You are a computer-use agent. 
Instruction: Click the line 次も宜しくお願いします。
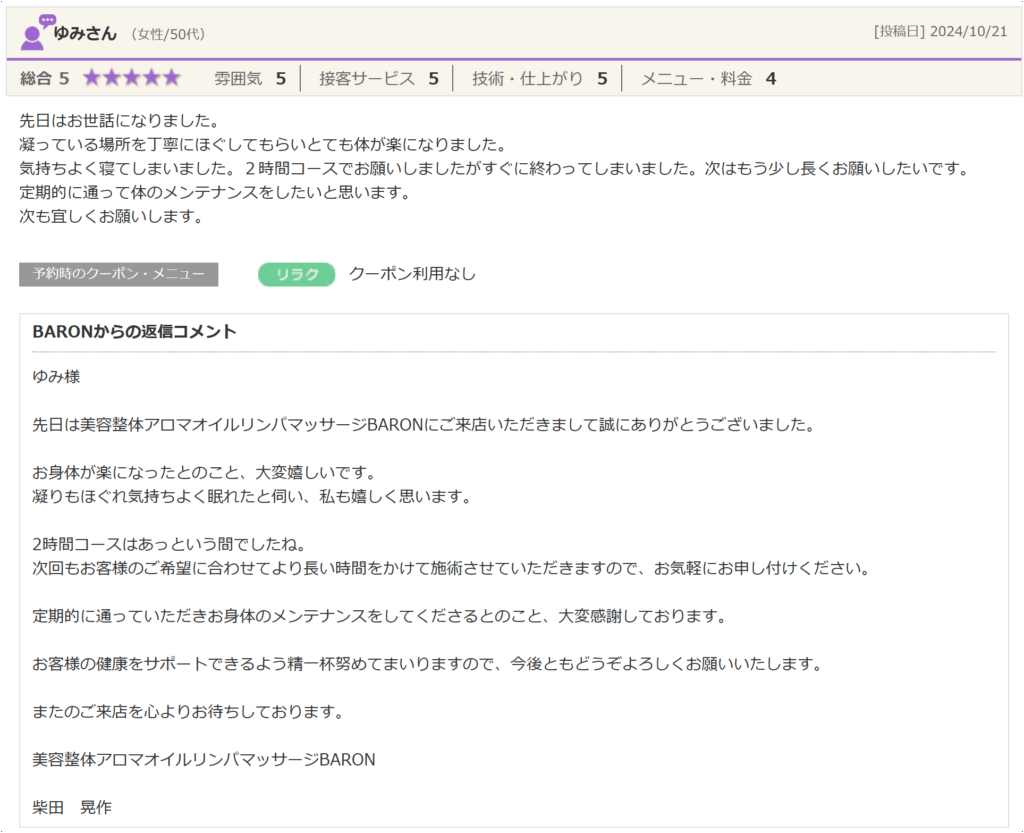(x=114, y=216)
